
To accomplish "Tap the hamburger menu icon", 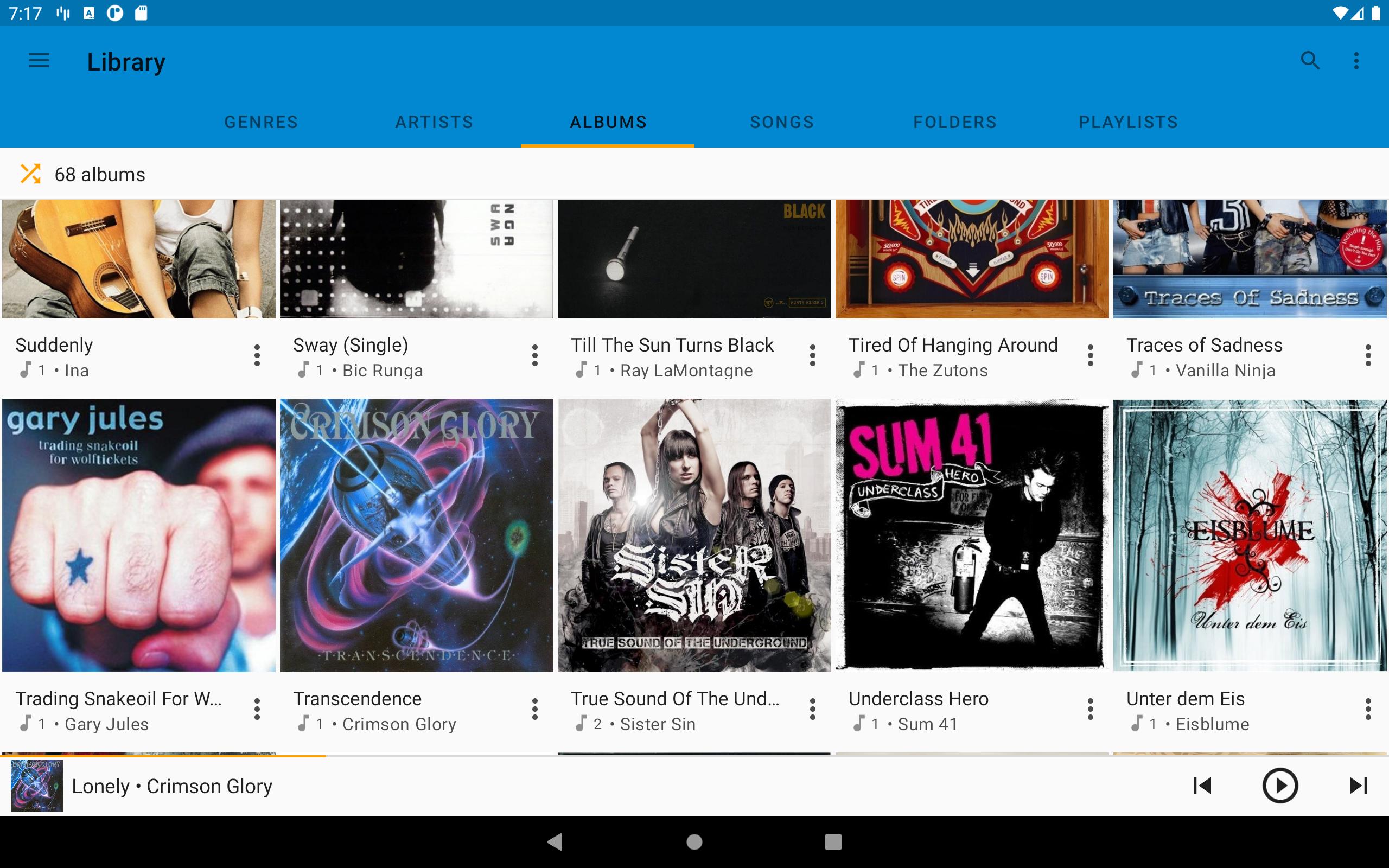I will pyautogui.click(x=39, y=61).
